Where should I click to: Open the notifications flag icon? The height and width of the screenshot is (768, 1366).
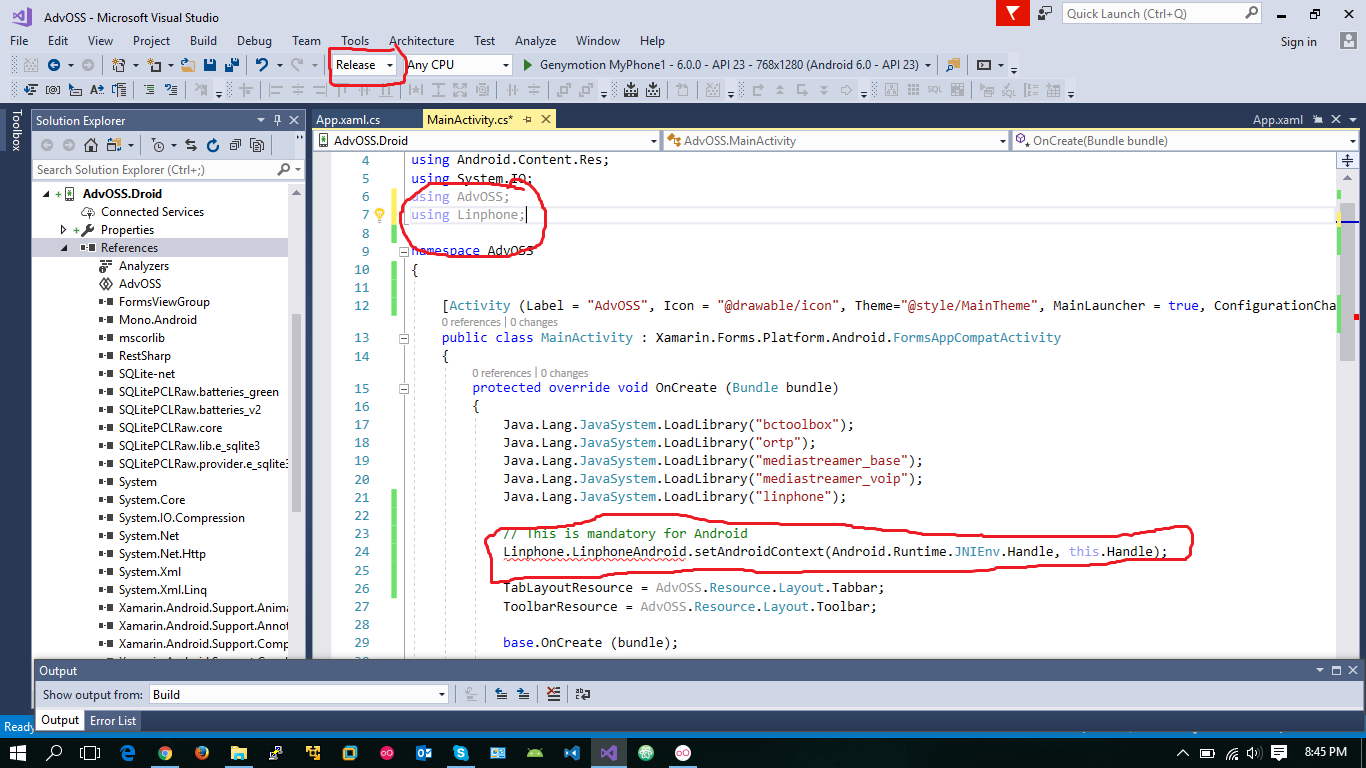coord(1013,13)
